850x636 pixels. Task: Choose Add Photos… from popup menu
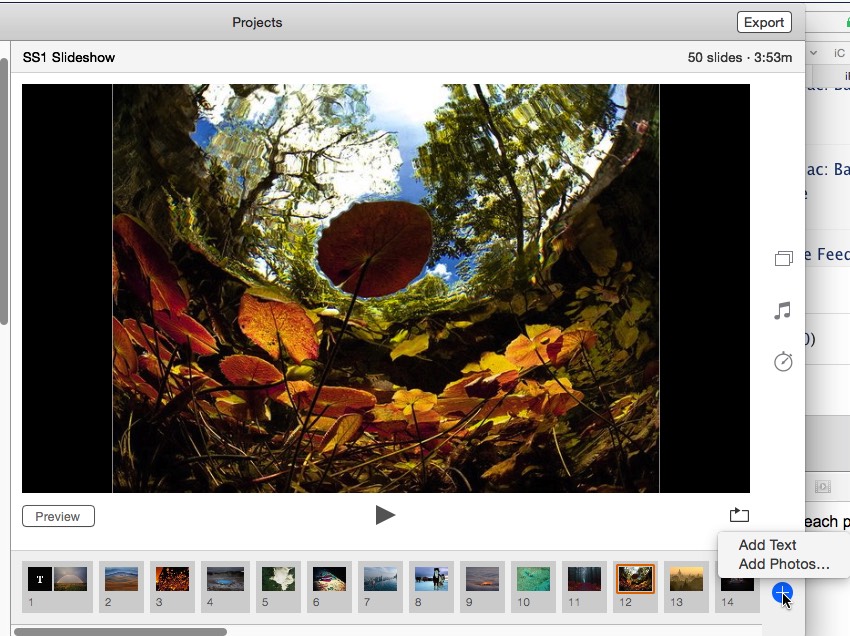tap(783, 564)
